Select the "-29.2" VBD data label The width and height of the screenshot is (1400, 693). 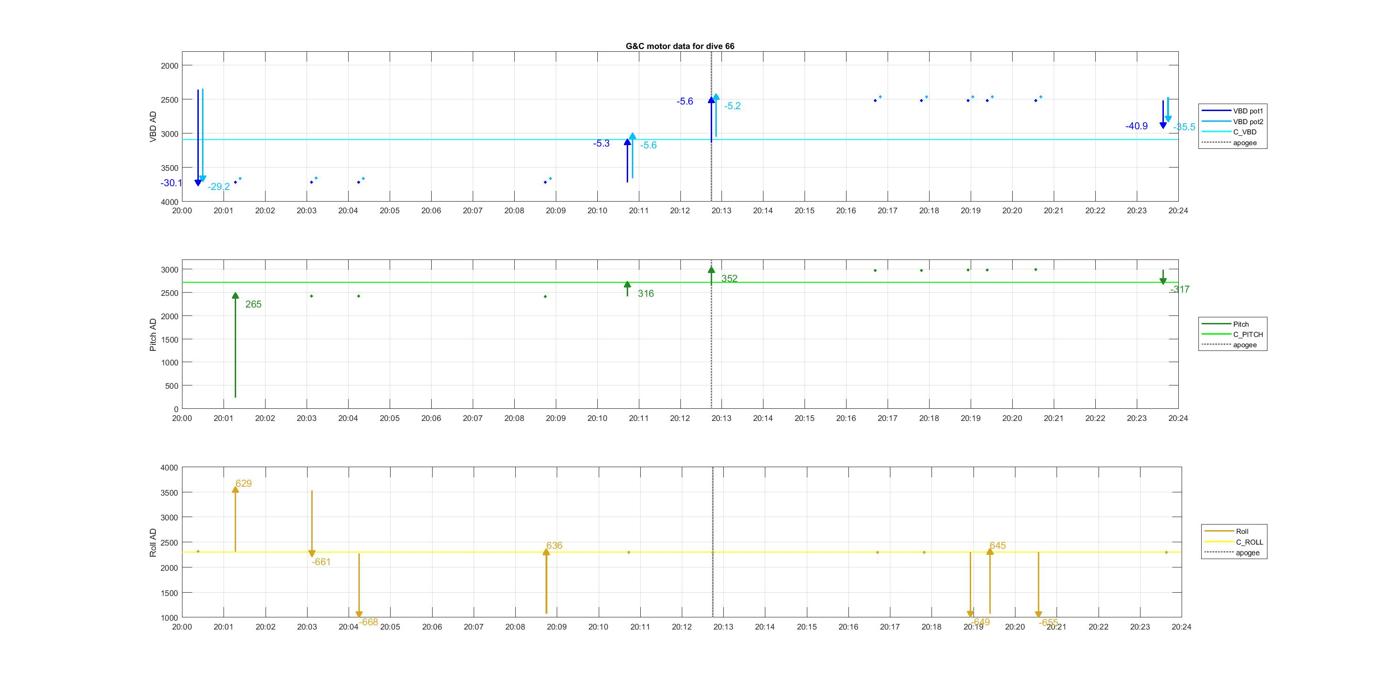(219, 187)
